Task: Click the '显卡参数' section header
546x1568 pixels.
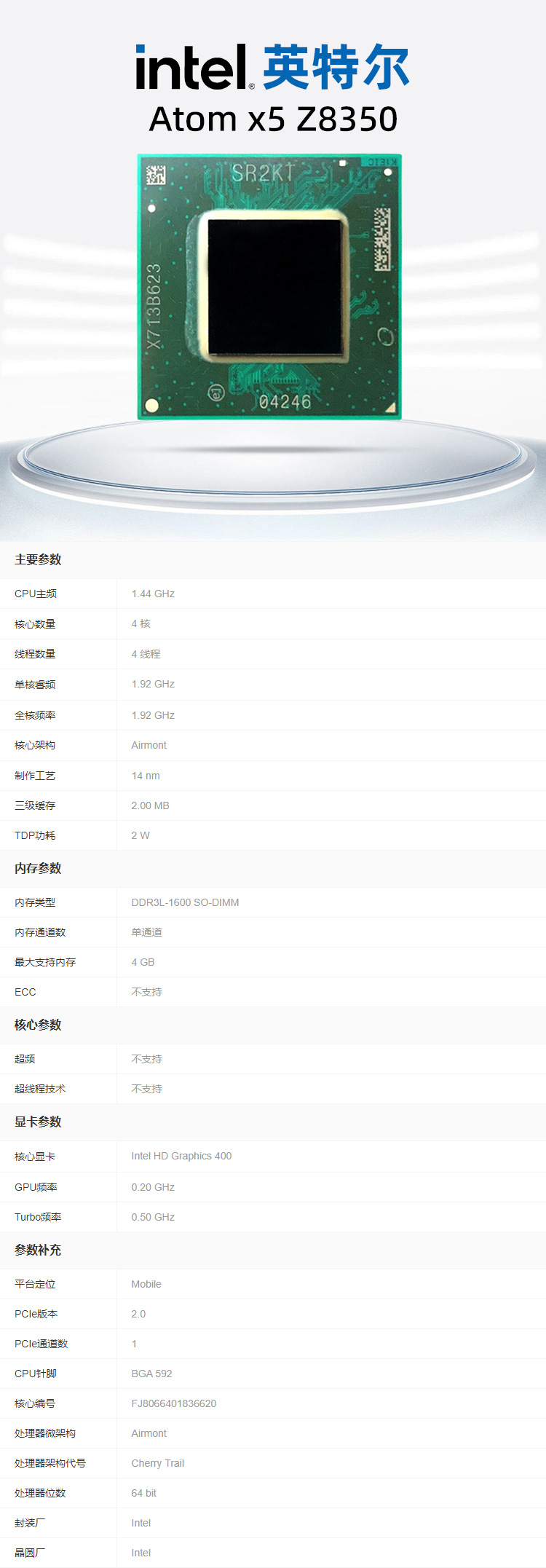Action: [x=38, y=1122]
